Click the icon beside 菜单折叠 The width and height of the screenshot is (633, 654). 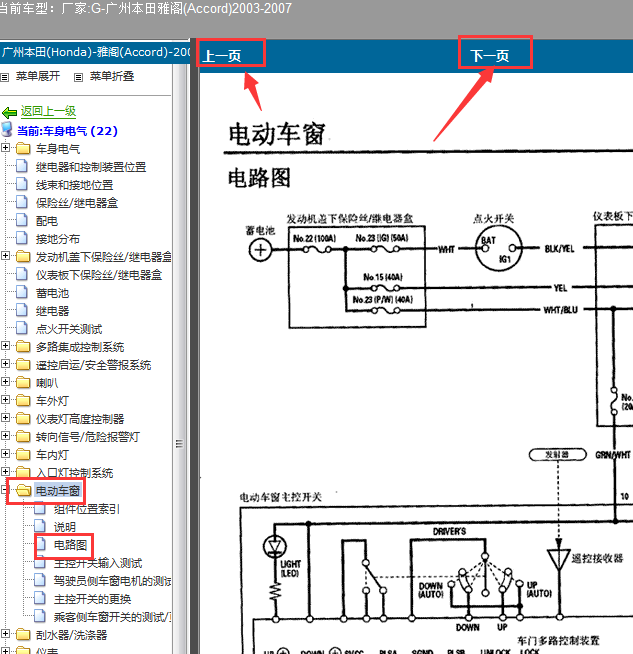[x=78, y=77]
